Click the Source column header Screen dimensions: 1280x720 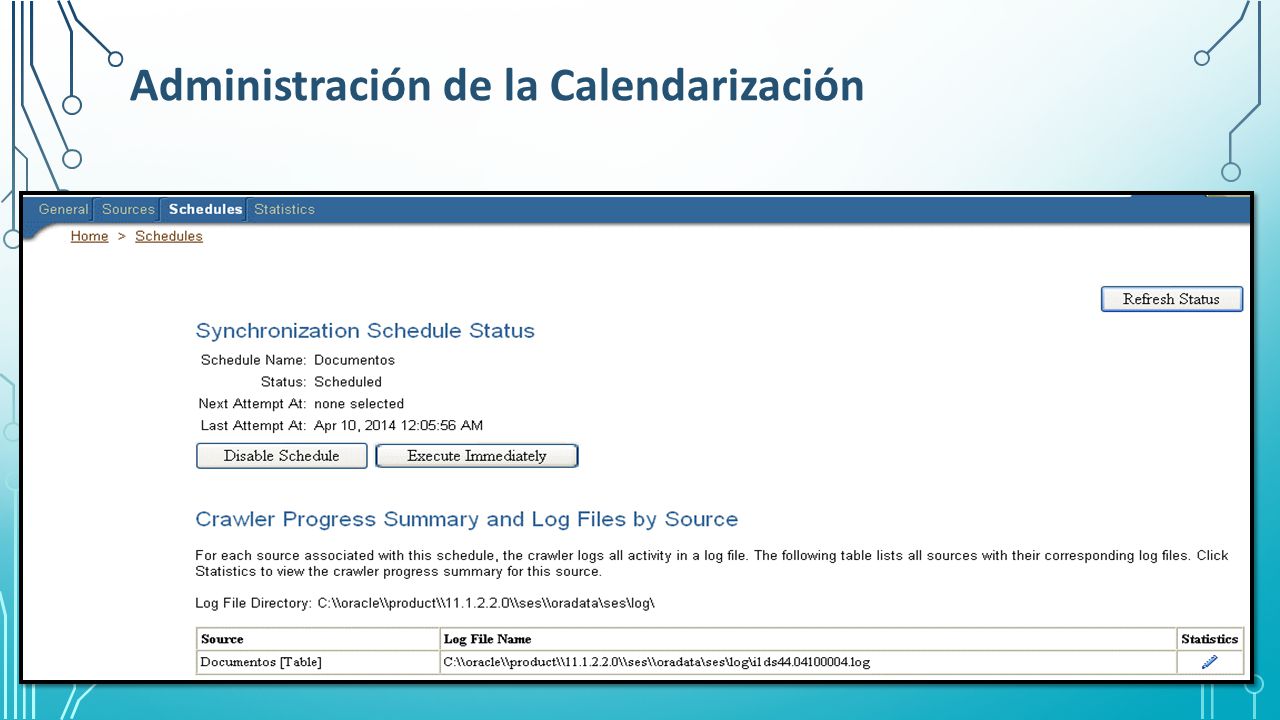pos(318,639)
